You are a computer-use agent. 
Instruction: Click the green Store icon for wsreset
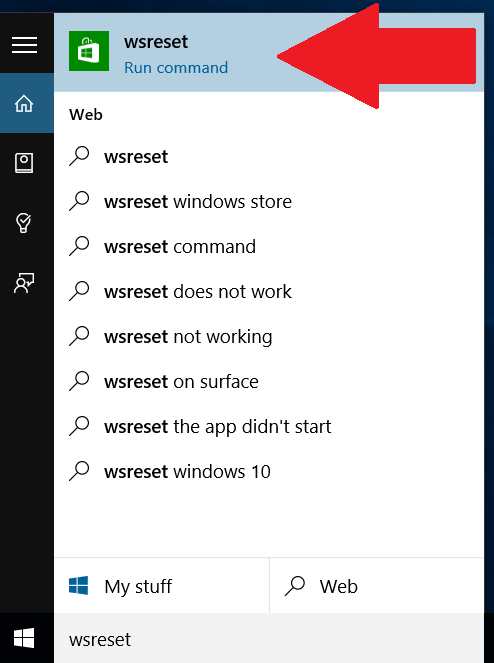[89, 51]
